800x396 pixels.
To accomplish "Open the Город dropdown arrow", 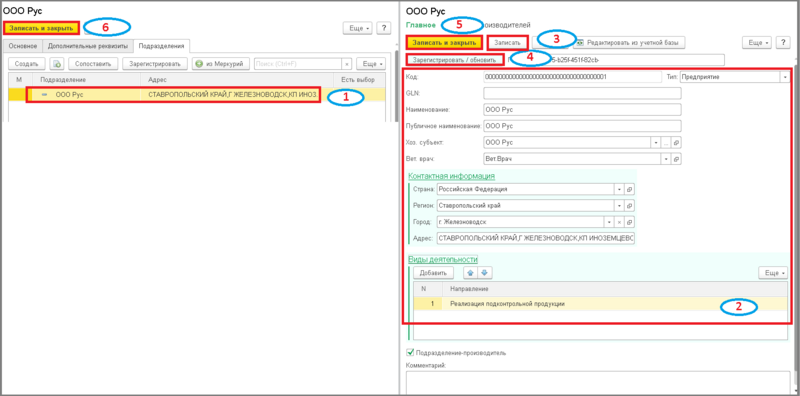I will click(609, 222).
